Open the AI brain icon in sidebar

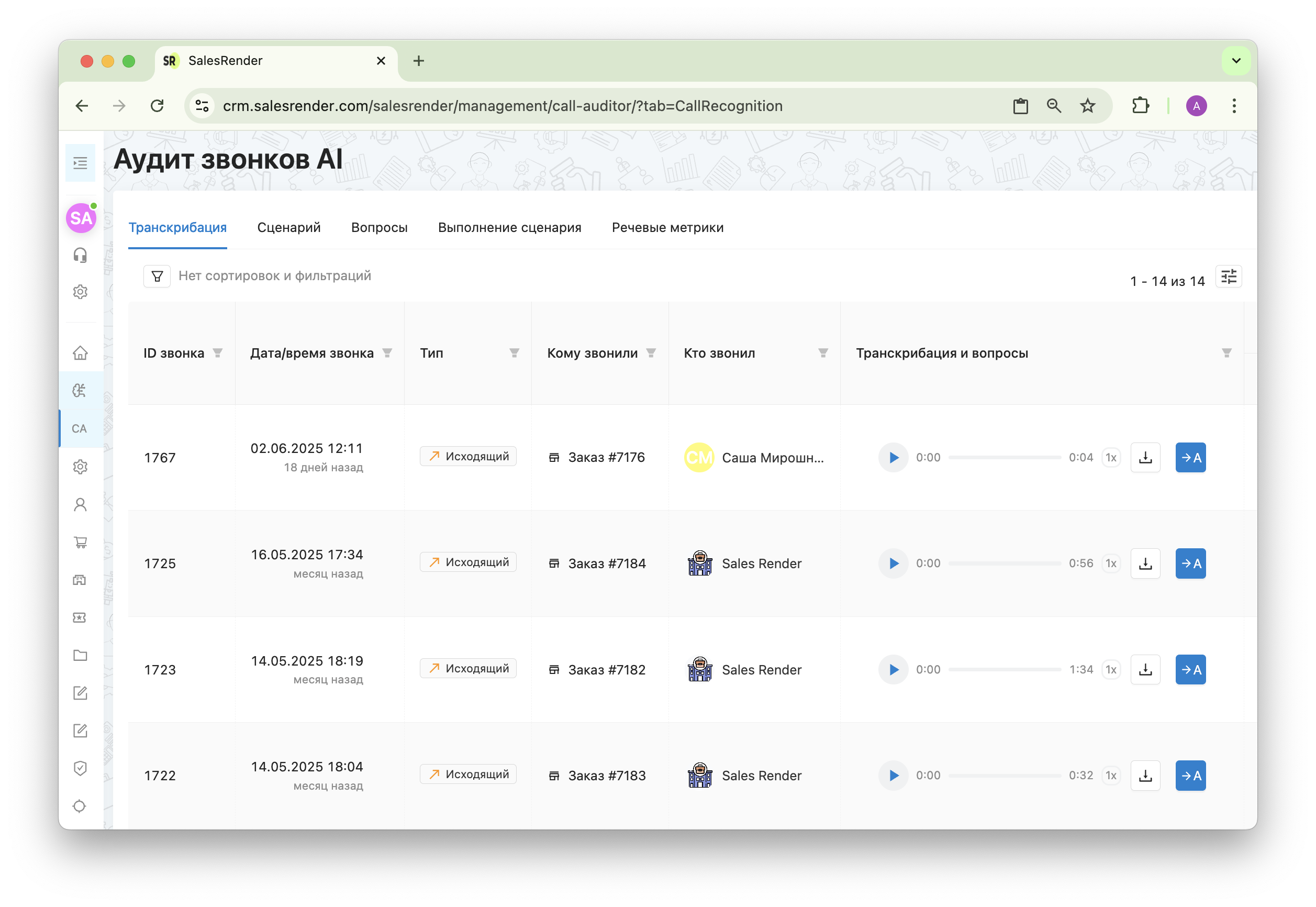point(80,391)
